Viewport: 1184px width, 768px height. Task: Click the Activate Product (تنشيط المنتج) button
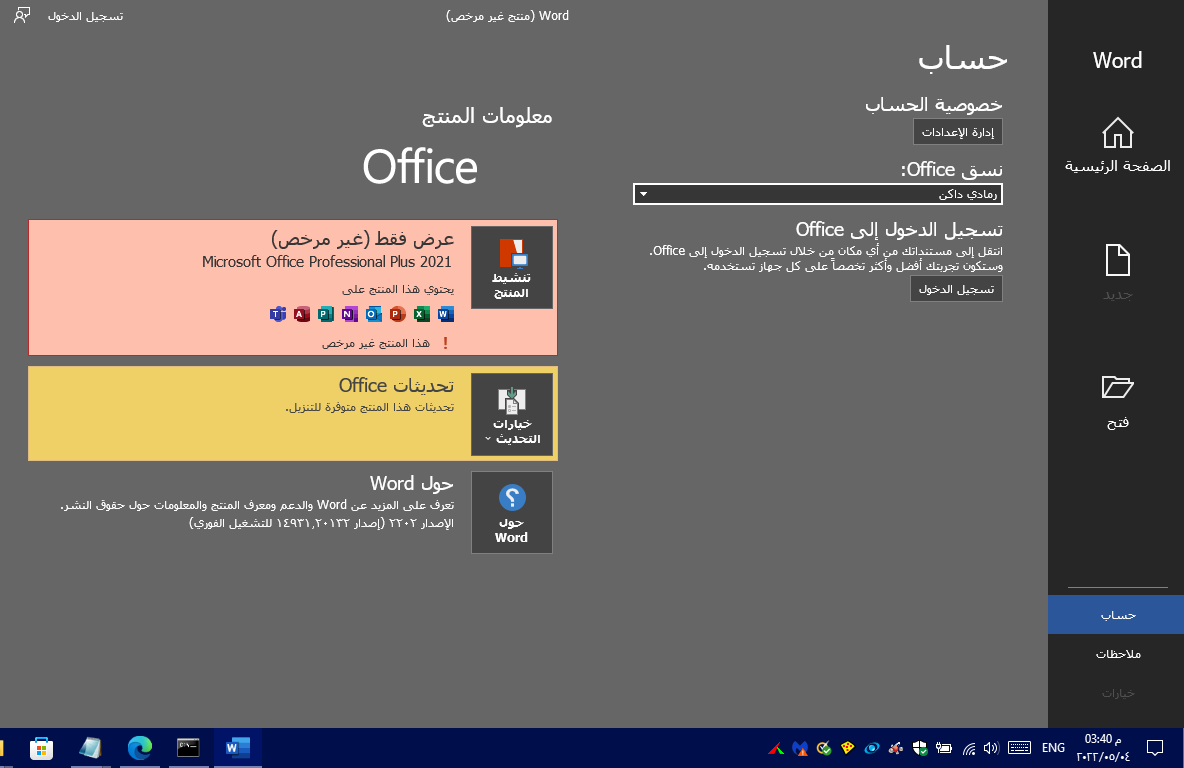point(512,267)
